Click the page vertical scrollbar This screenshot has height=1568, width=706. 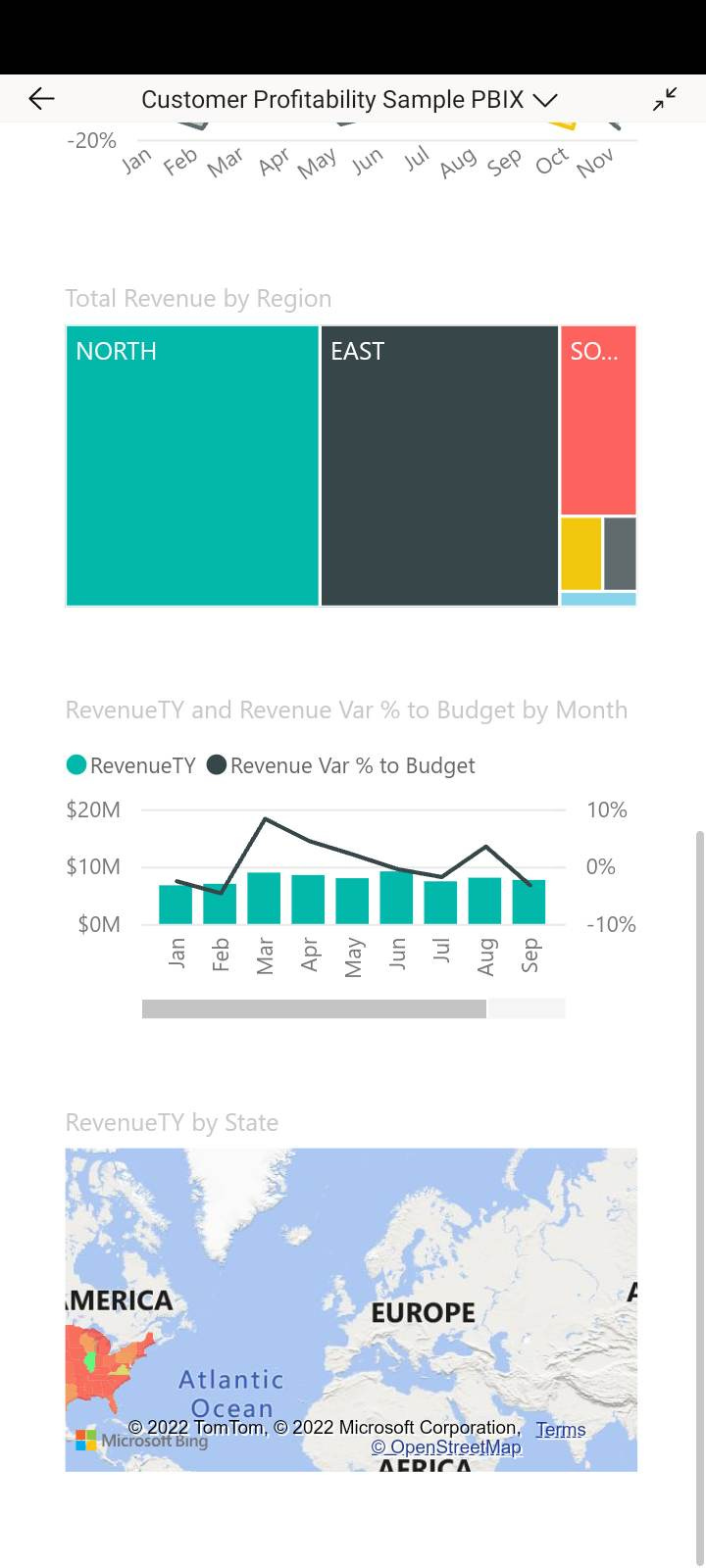coord(699,1198)
